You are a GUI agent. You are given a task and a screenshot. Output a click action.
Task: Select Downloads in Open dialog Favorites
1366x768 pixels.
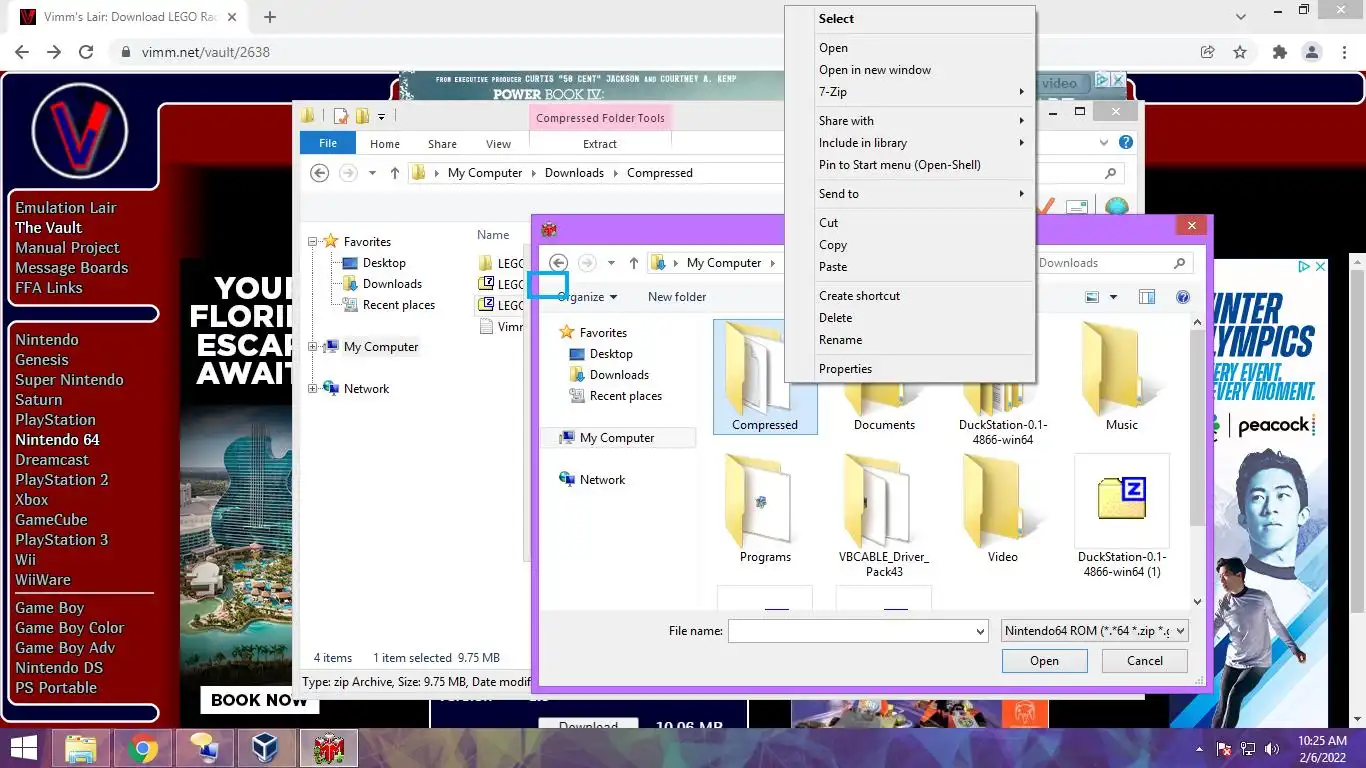[619, 375]
